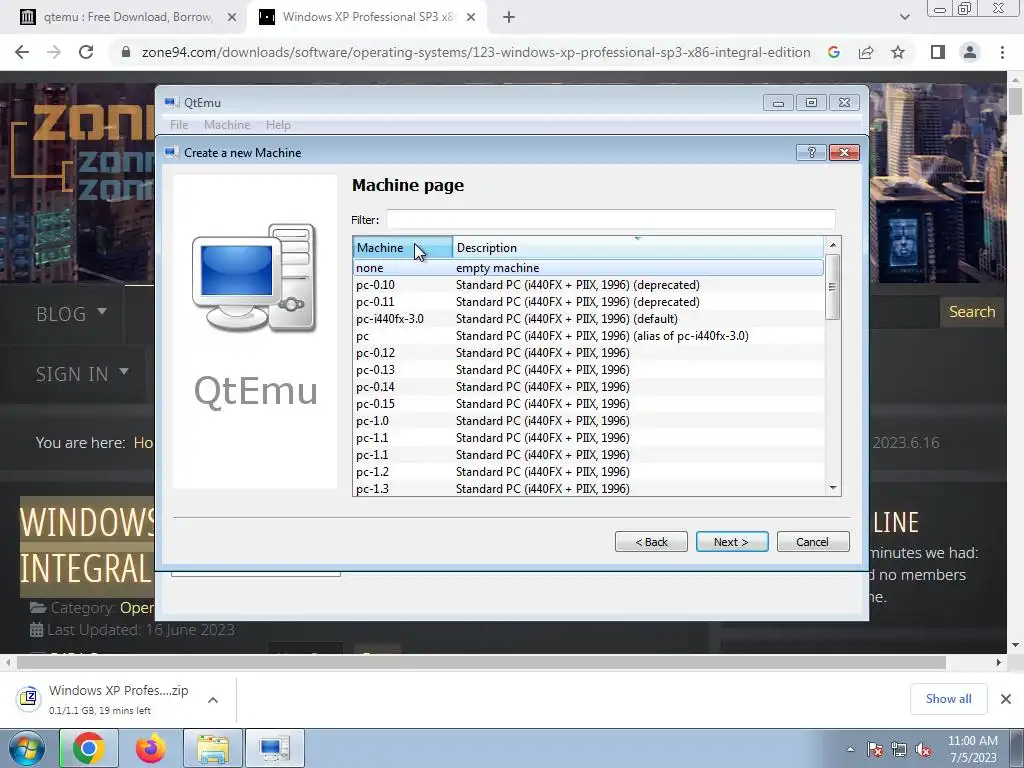Click machine list scroll up arrow
Viewport: 1024px width, 768px height.
click(833, 245)
